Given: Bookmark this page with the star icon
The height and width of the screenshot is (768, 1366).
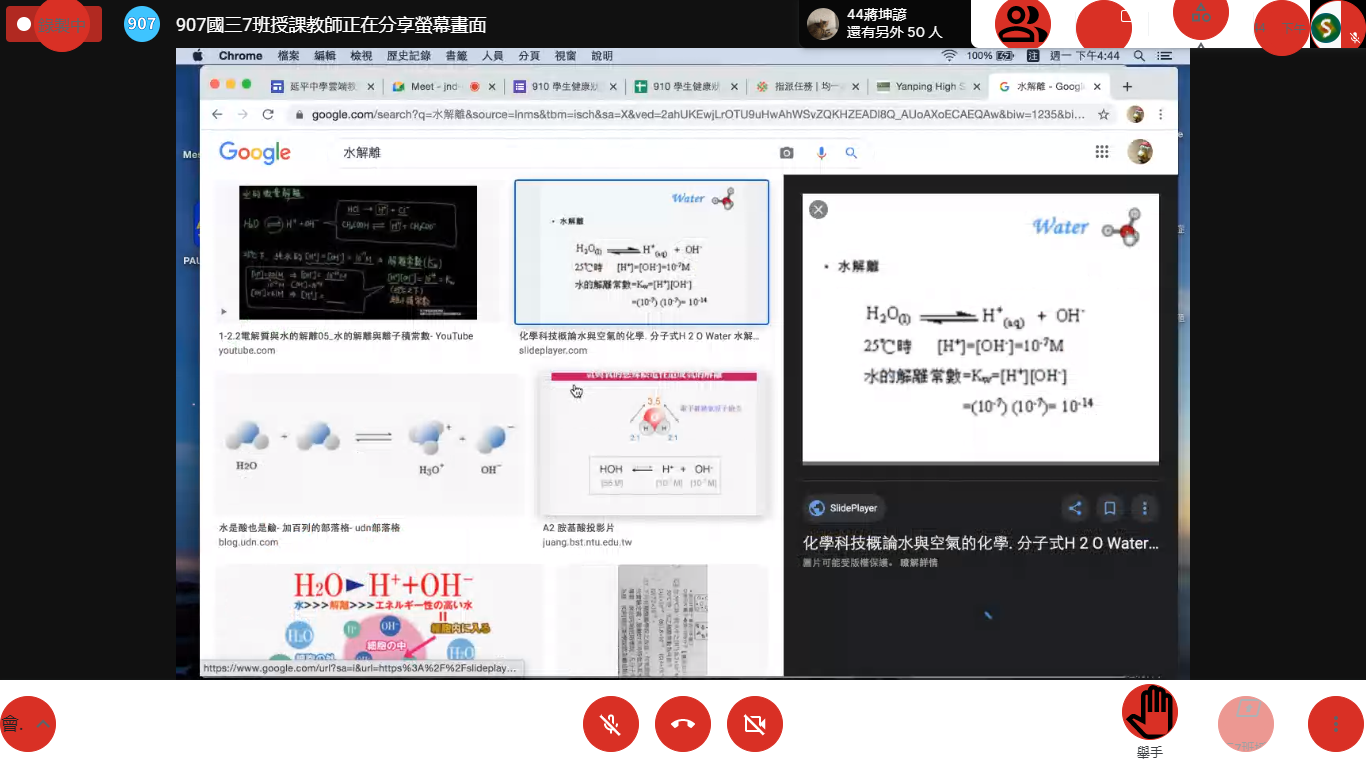Looking at the screenshot, I should pos(1103,114).
